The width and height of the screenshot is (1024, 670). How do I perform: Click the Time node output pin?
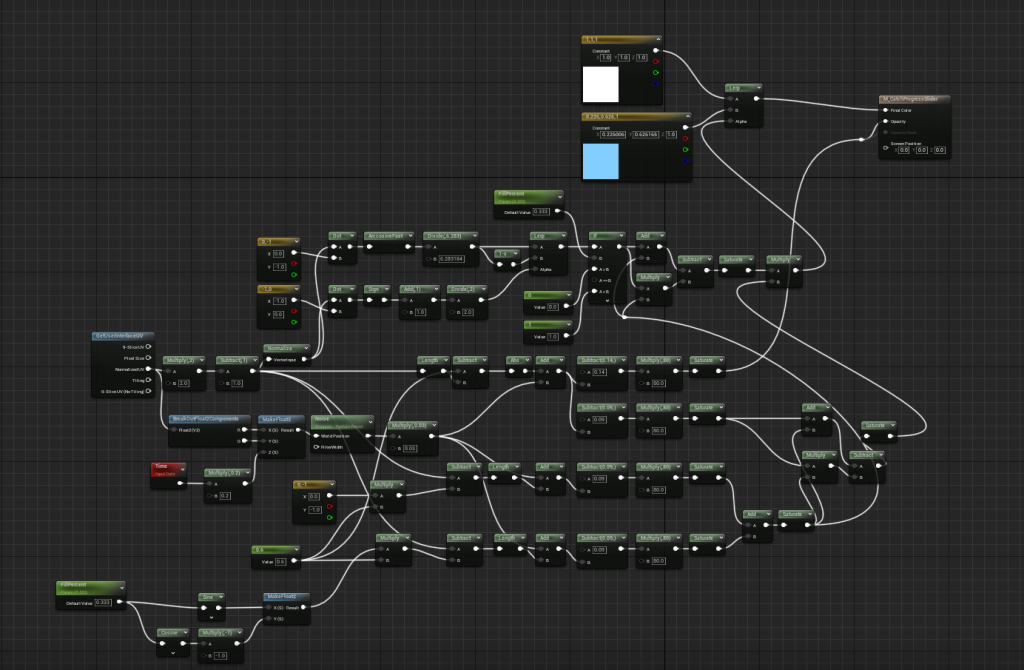click(x=182, y=483)
